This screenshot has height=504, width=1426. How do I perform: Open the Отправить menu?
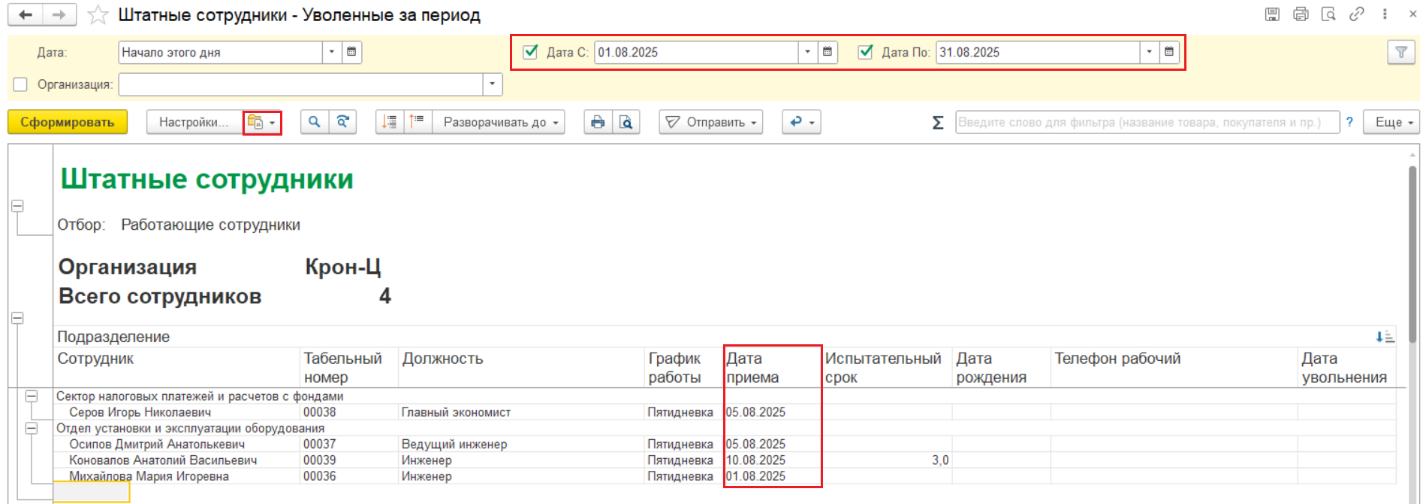(712, 122)
